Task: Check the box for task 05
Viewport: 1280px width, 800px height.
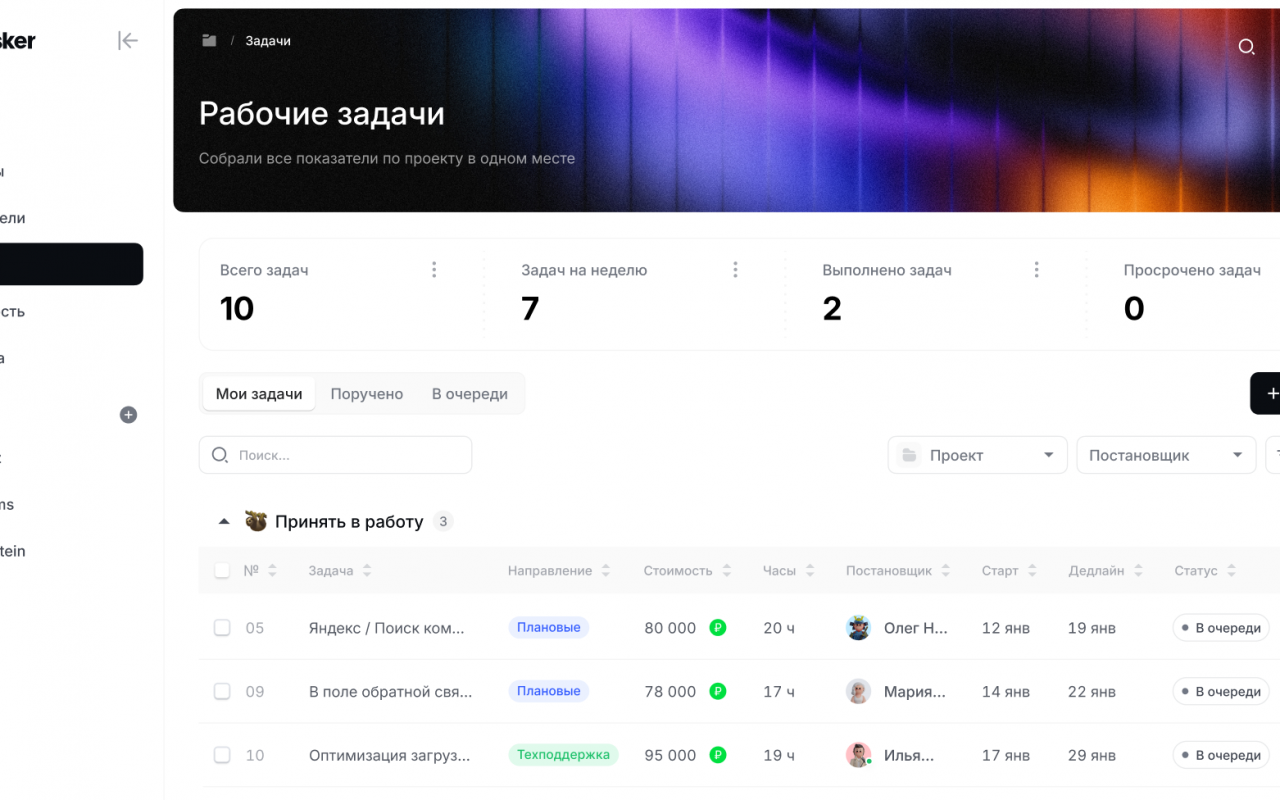Action: [222, 628]
